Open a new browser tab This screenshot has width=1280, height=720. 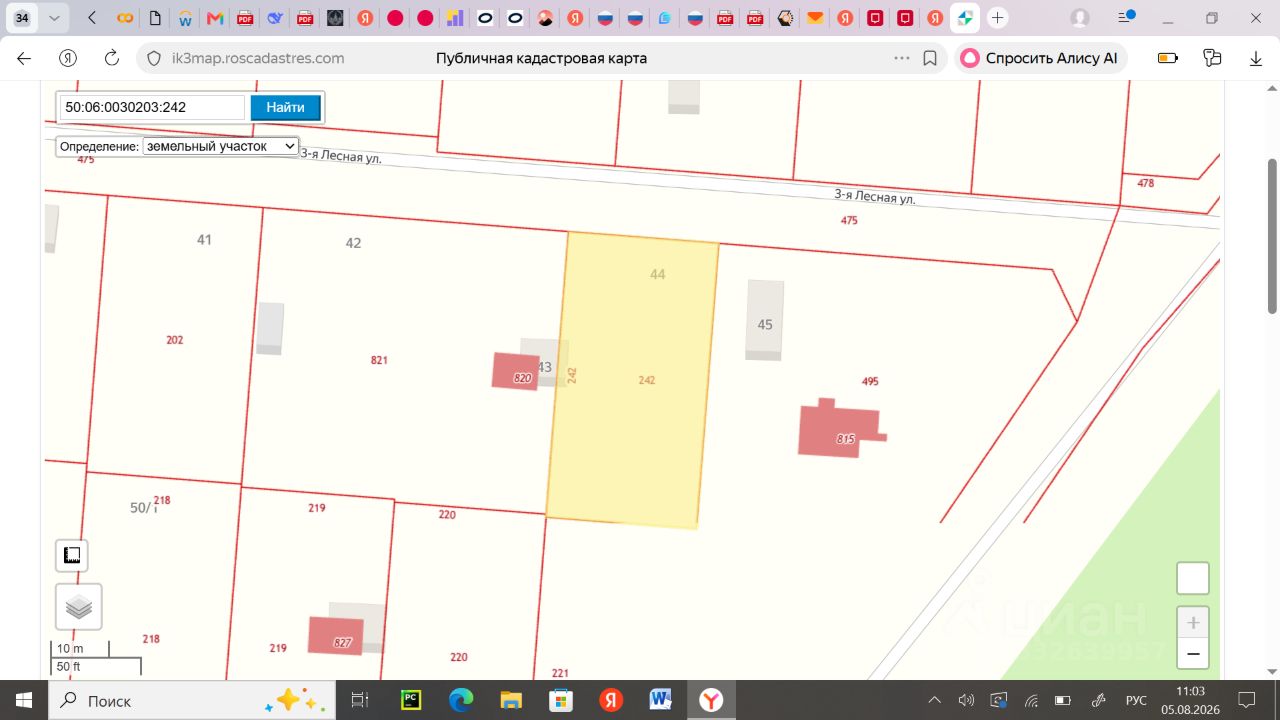[997, 18]
